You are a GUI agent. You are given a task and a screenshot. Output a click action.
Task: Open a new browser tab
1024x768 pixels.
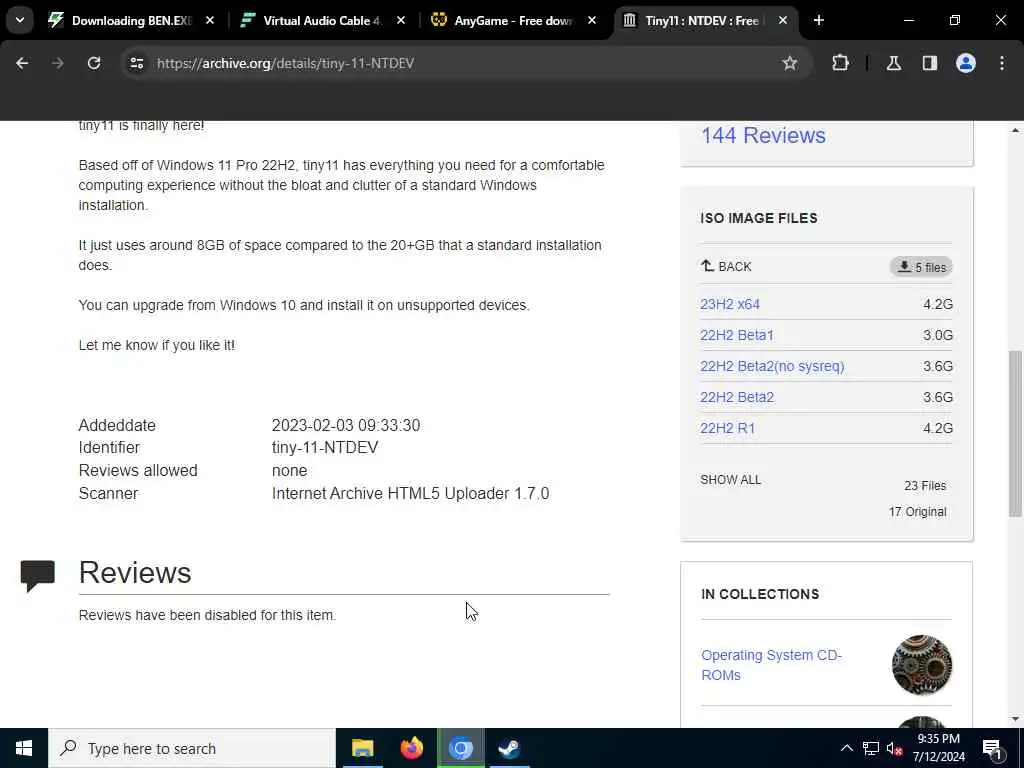click(x=819, y=20)
